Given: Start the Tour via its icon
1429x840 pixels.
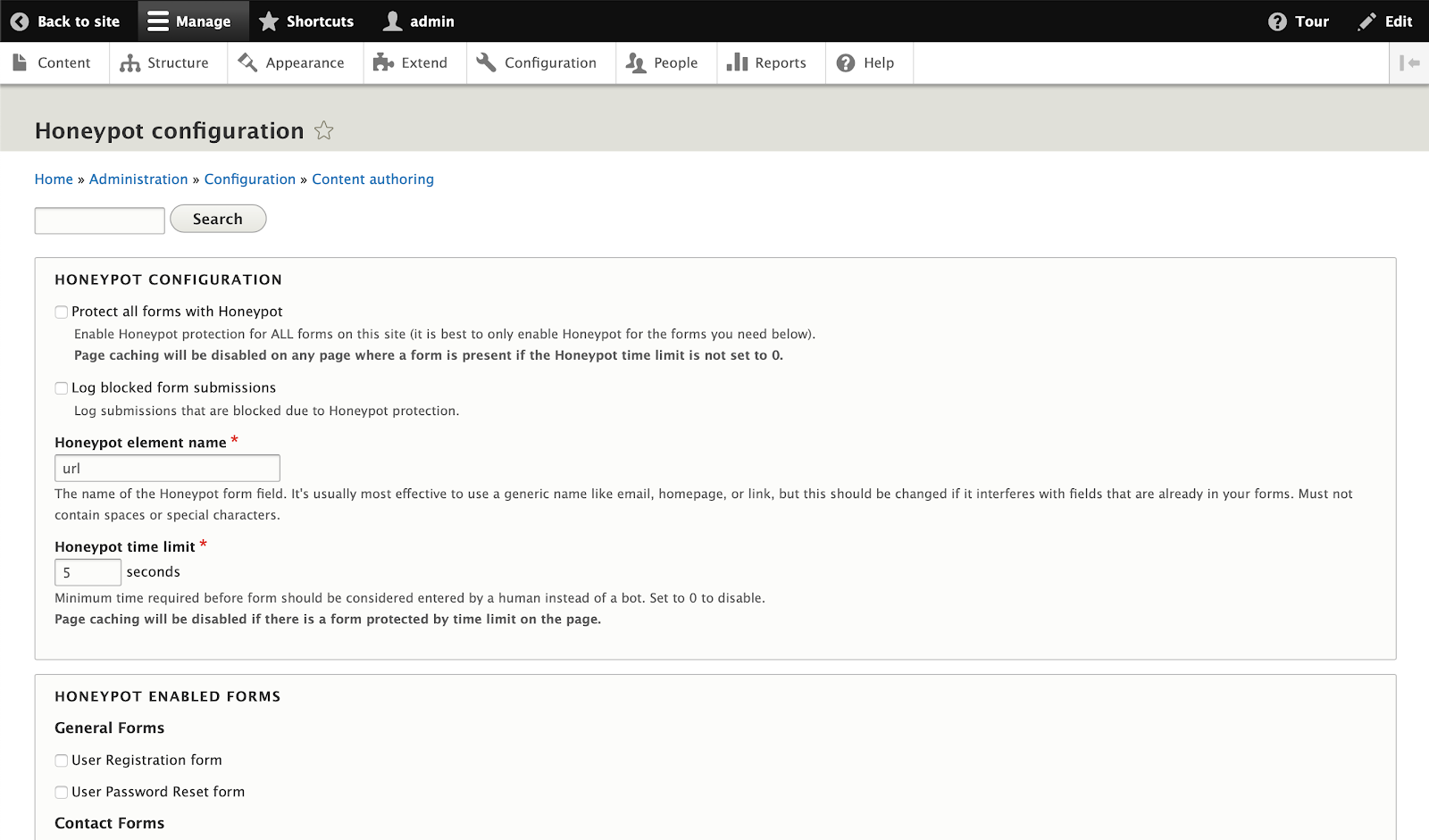Looking at the screenshot, I should point(1277,21).
